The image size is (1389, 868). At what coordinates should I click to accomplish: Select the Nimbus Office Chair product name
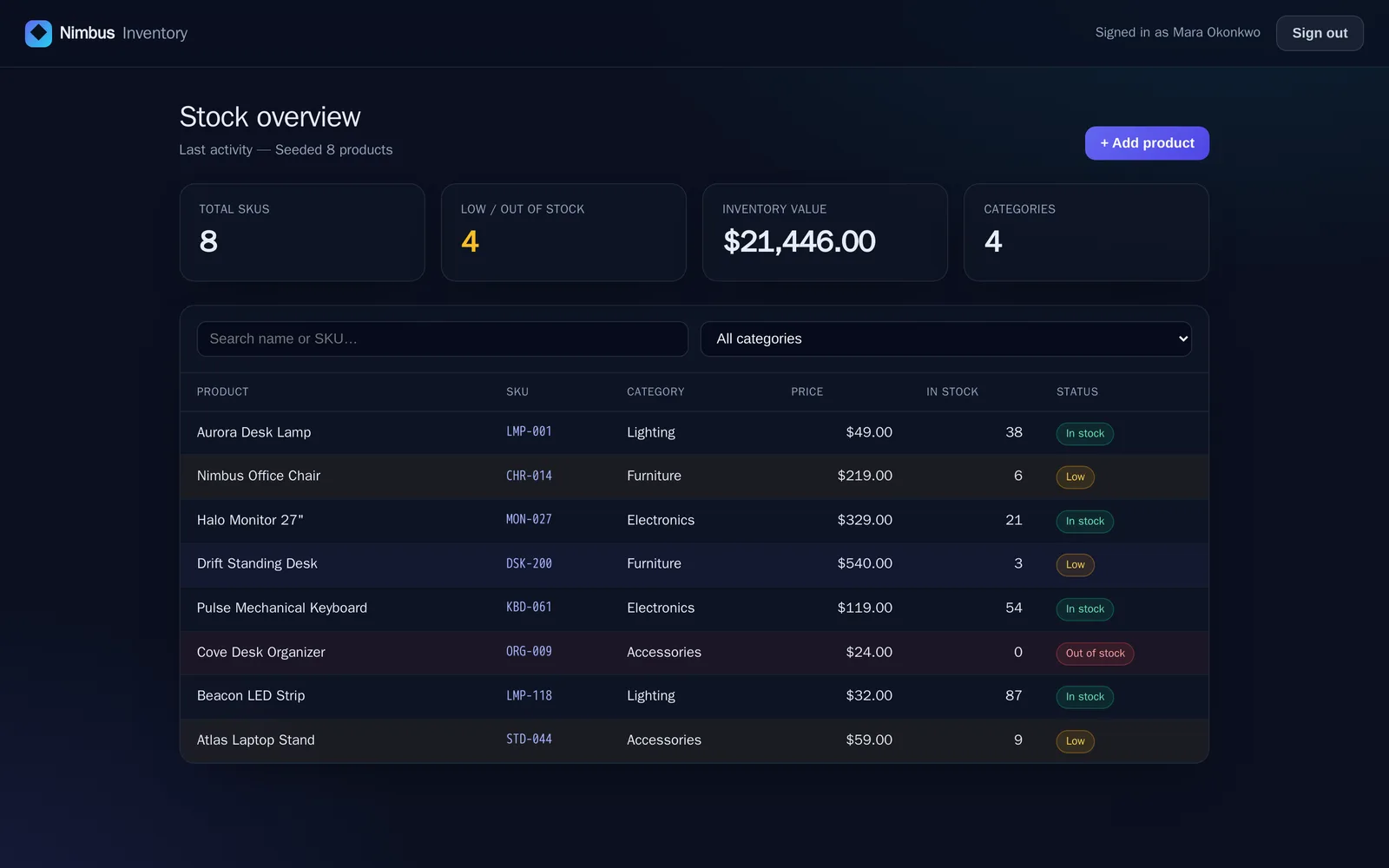(259, 476)
